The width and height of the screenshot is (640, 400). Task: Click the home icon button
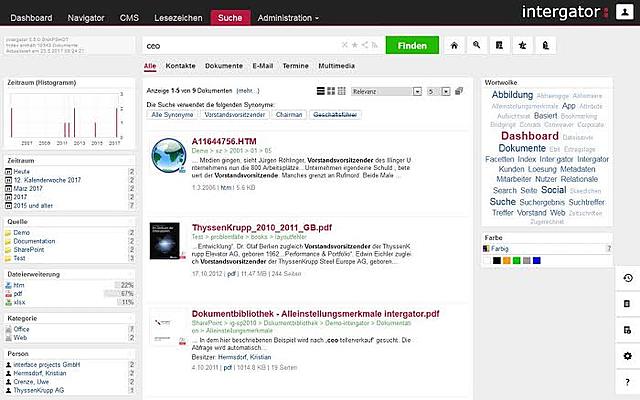pyautogui.click(x=454, y=45)
